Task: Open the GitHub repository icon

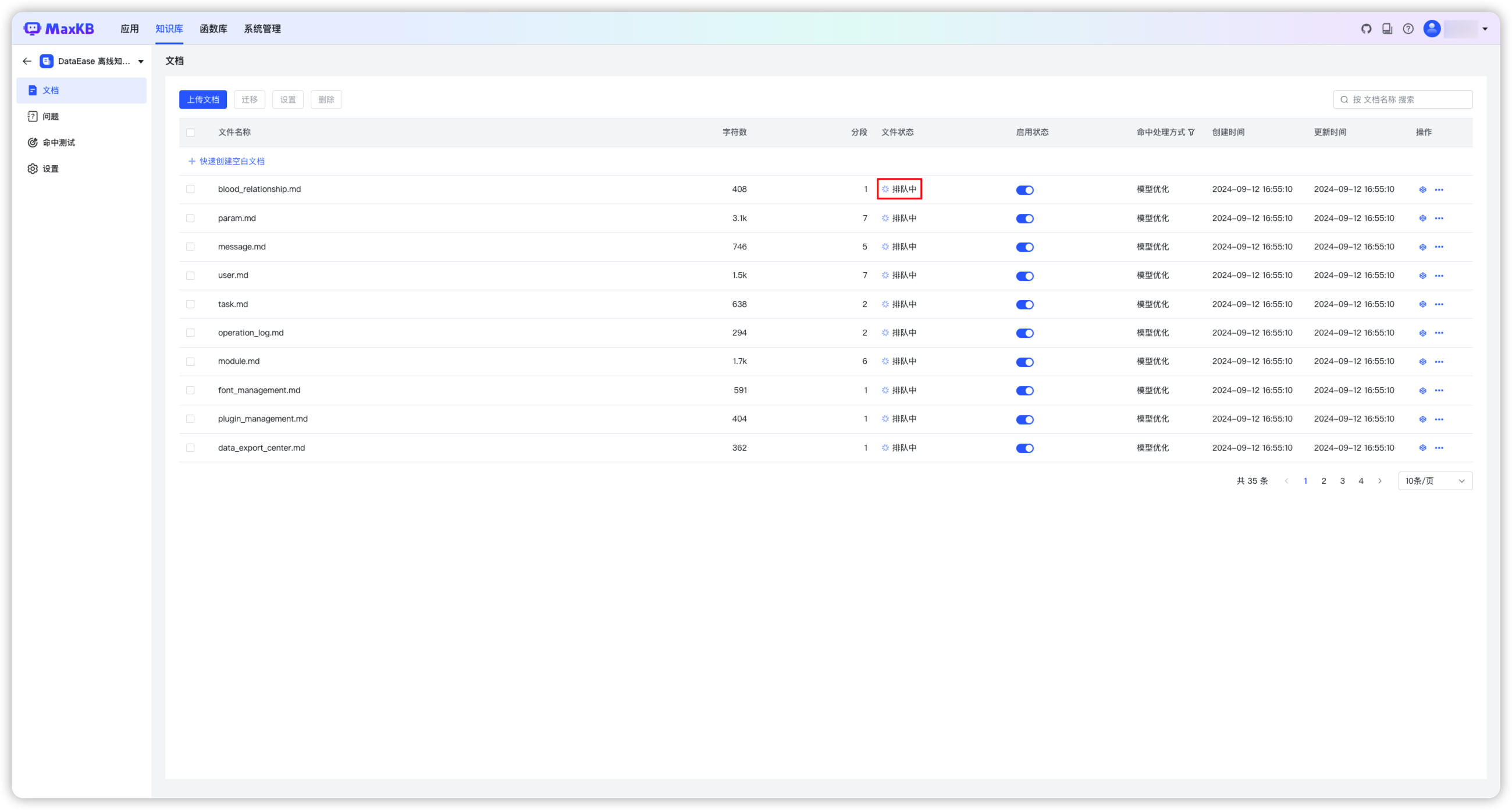Action: pos(1366,28)
